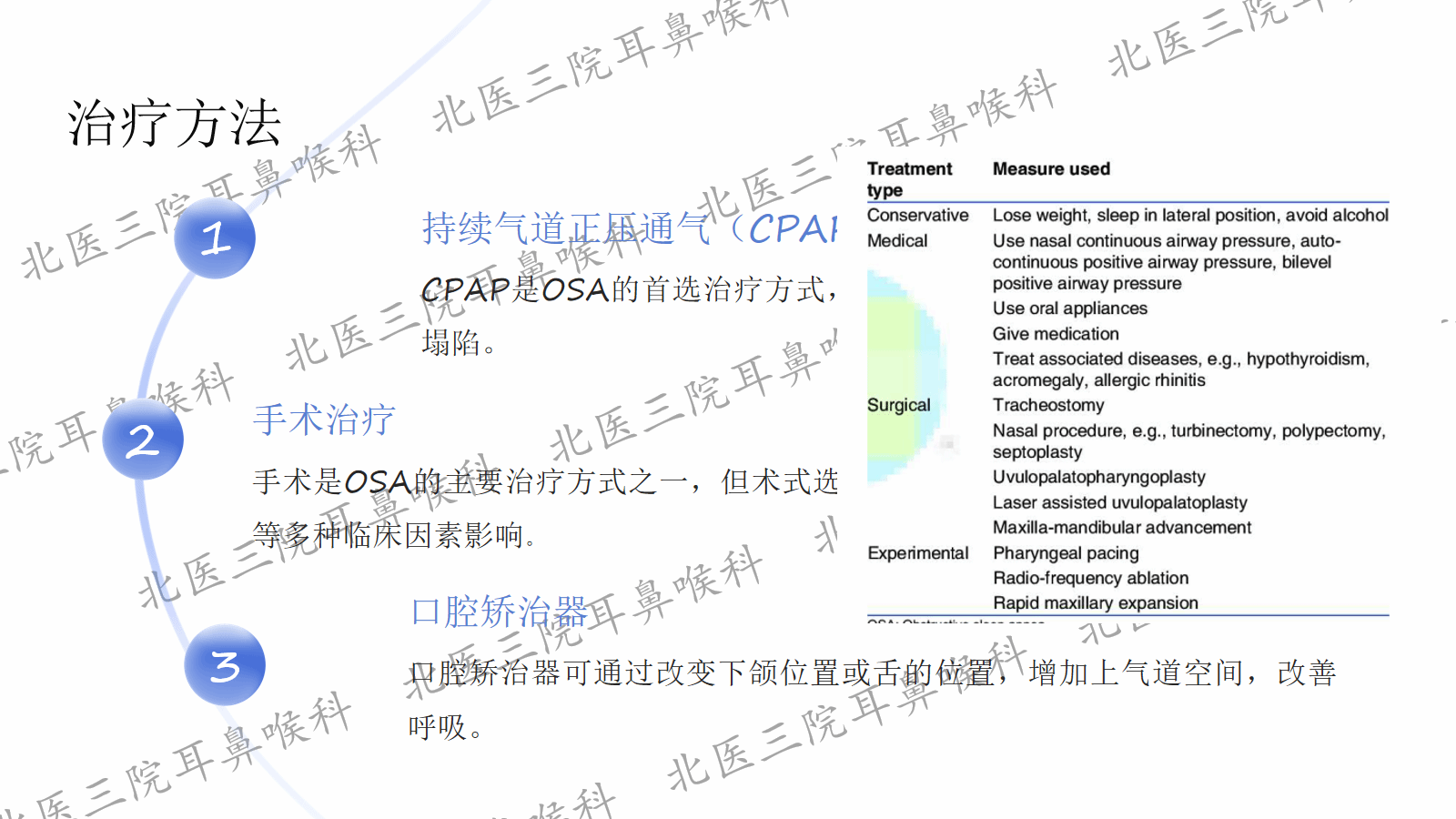
Task: Click 'Uvulopalatopharyngoplasty' in the table
Action: click(1098, 478)
